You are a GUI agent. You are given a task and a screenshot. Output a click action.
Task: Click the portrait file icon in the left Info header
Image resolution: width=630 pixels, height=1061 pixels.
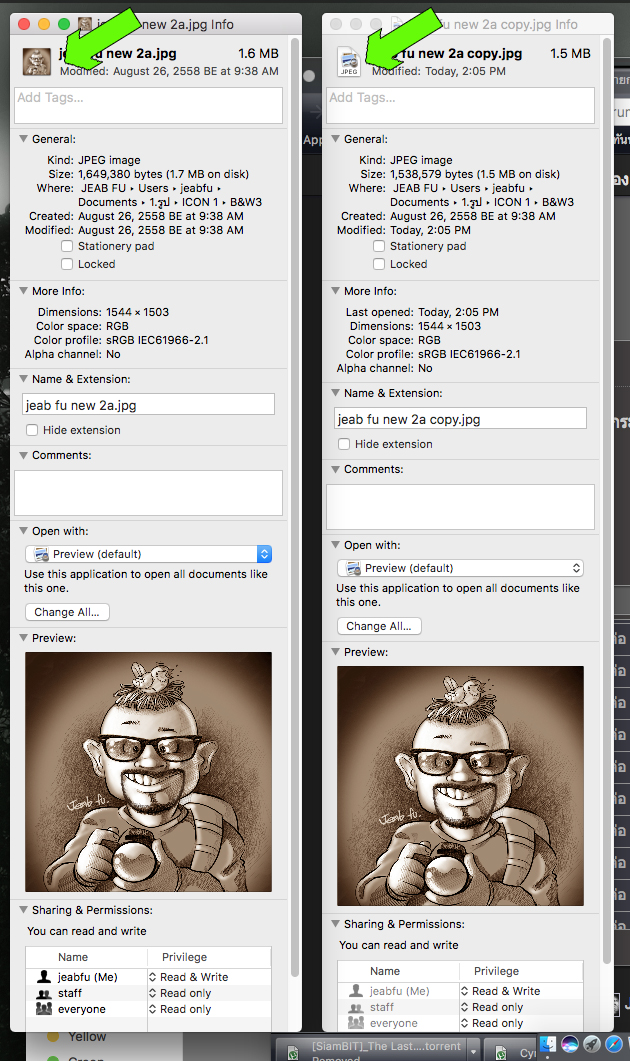pyautogui.click(x=37, y=62)
